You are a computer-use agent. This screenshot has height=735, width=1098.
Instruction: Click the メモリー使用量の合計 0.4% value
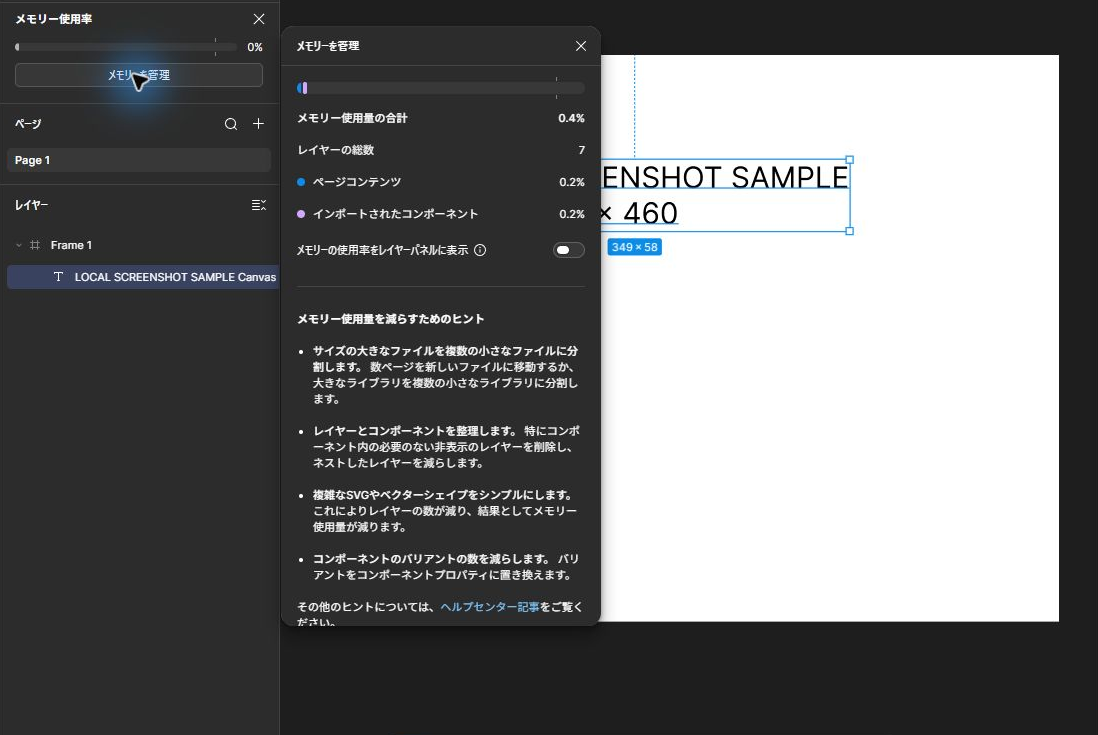pyautogui.click(x=571, y=118)
